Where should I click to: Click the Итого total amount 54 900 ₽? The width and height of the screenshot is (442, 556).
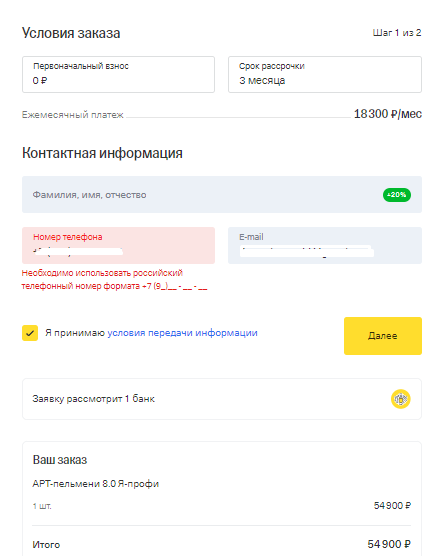389,544
